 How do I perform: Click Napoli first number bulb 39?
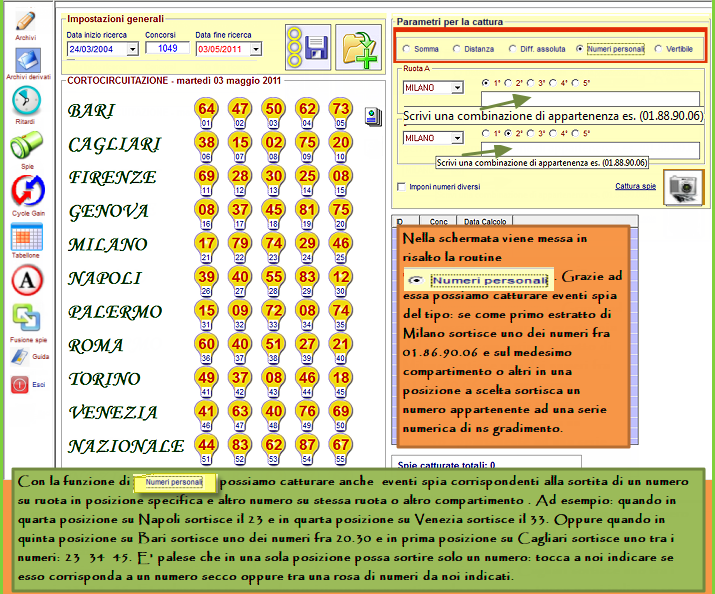(206, 280)
